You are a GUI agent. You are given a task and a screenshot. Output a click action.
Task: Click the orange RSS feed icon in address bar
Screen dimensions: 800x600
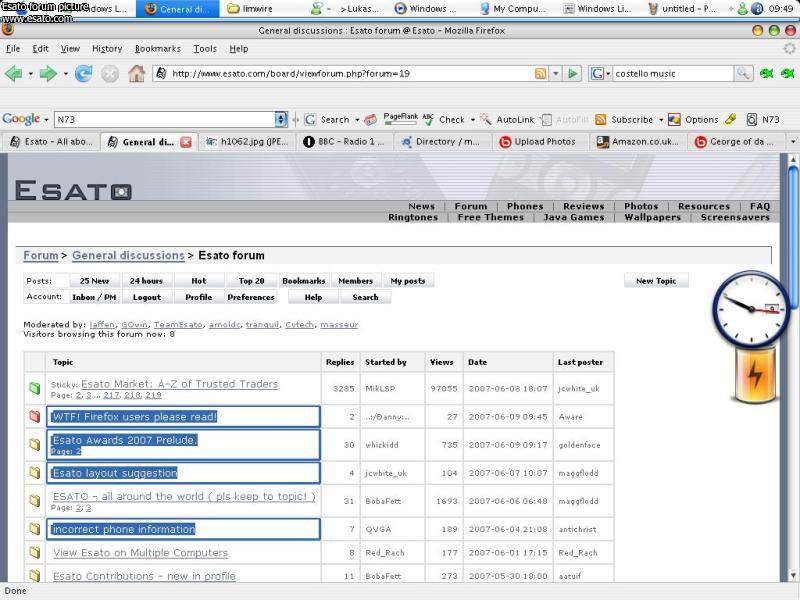pyautogui.click(x=540, y=73)
